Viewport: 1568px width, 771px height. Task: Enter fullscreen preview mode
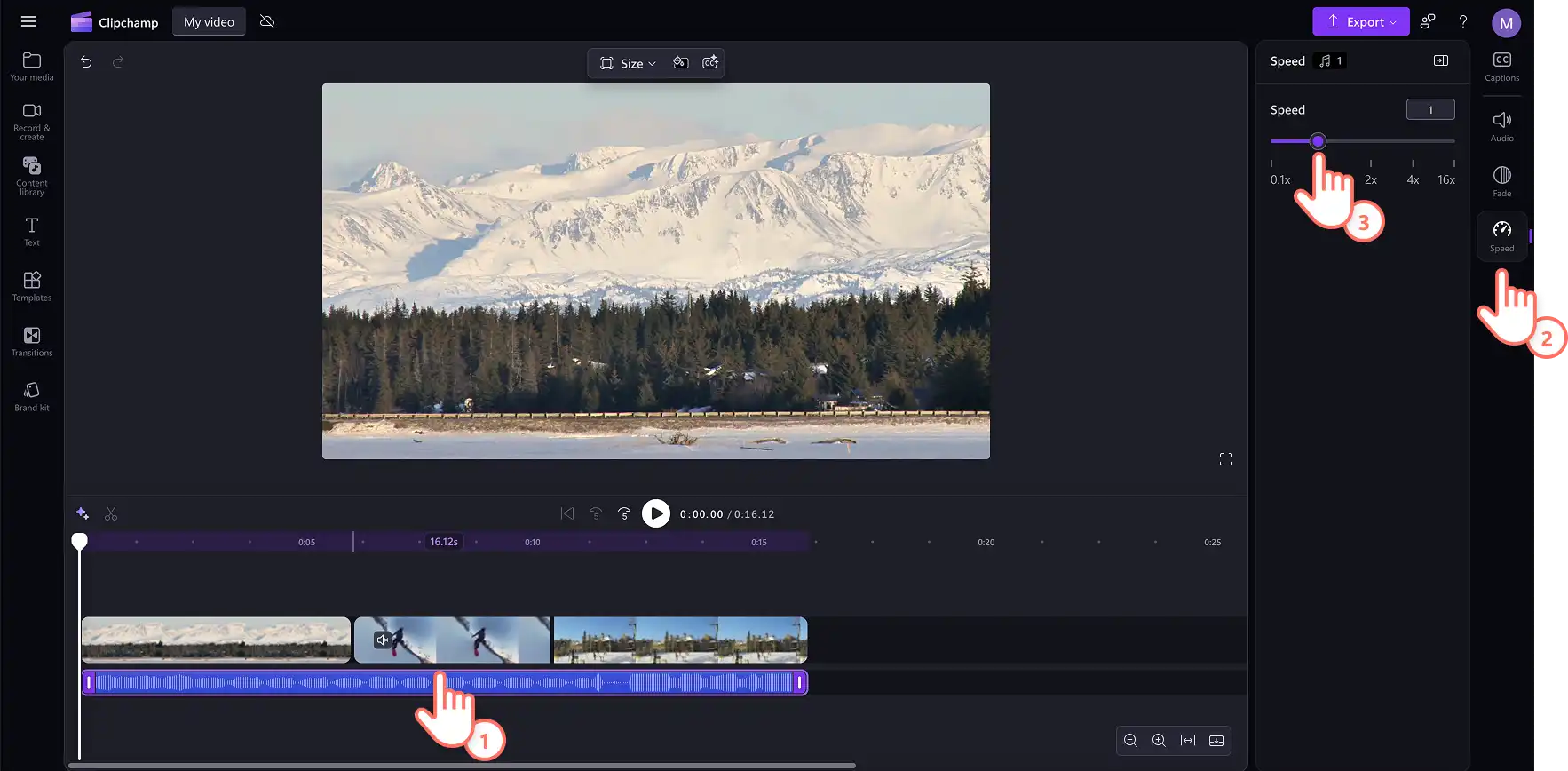click(1226, 459)
